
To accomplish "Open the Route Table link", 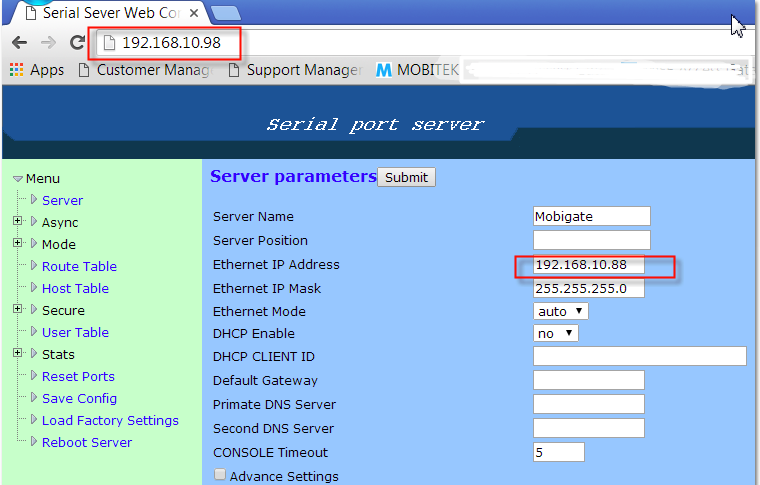I will click(x=79, y=266).
